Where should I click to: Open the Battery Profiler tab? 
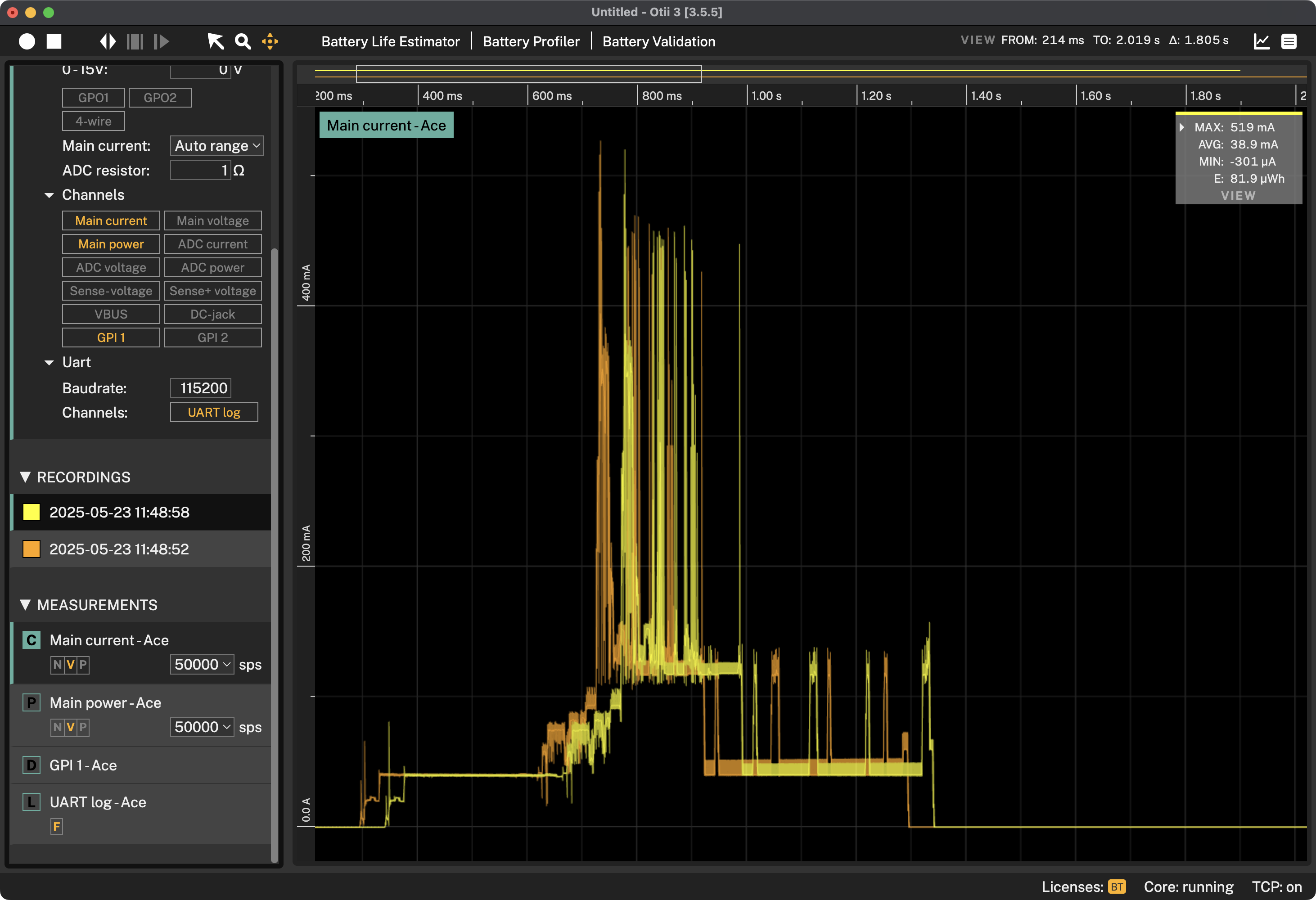pyautogui.click(x=531, y=41)
